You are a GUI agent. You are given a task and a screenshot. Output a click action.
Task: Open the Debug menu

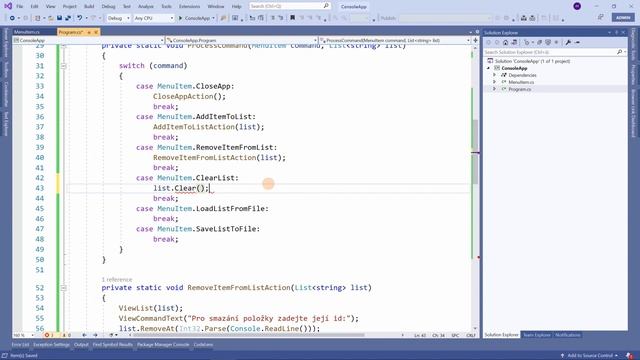click(108, 7)
